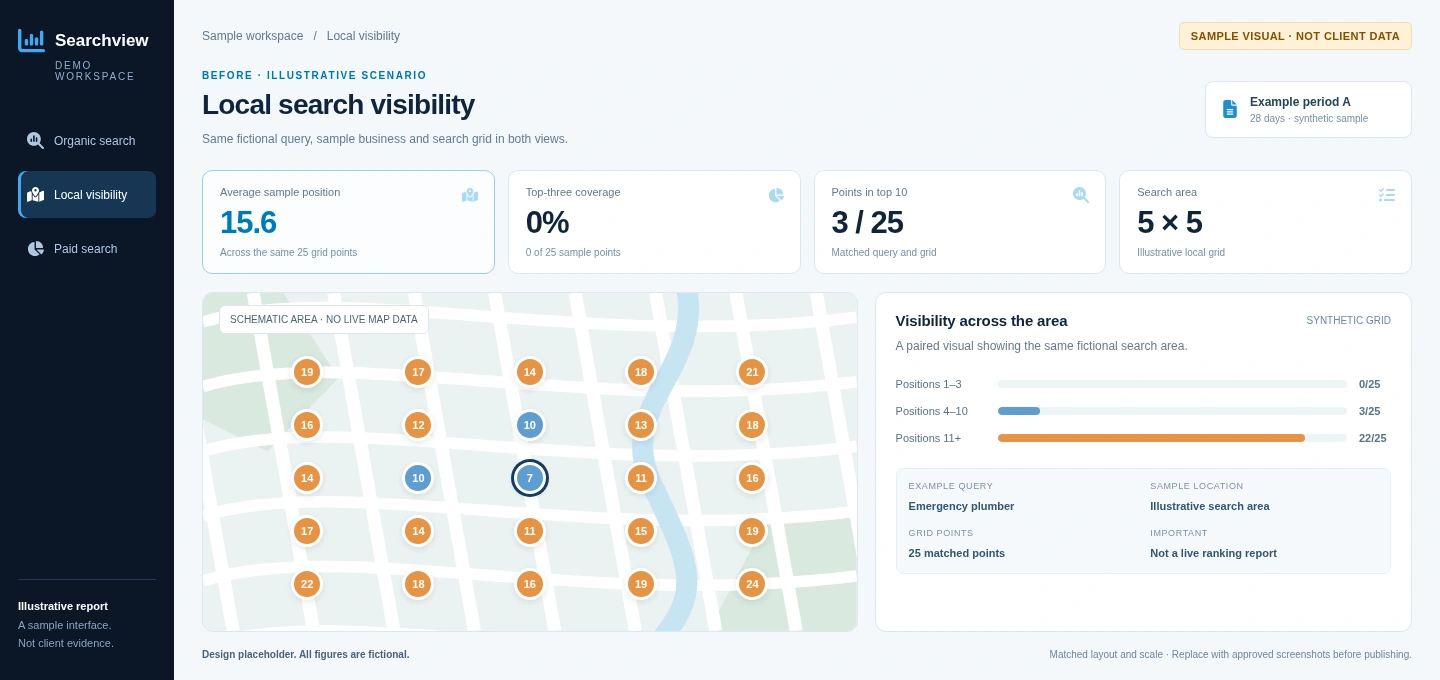This screenshot has height=680, width=1440.
Task: Select the map pin numbered 13
Action: coord(641,425)
